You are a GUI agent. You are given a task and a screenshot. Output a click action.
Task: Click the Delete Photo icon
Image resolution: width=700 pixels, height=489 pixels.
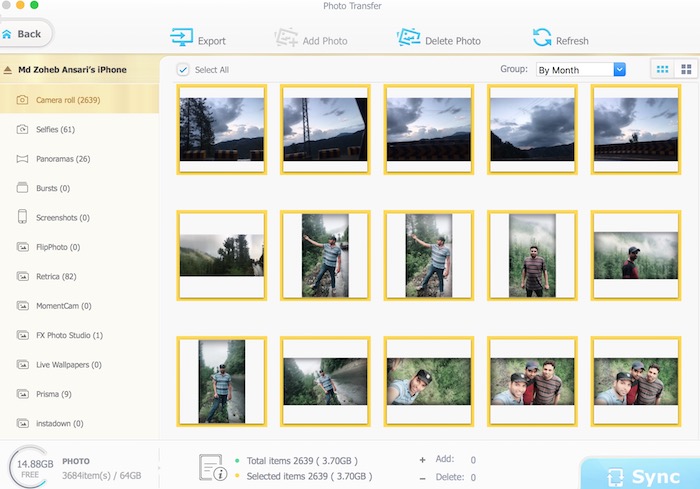click(x=408, y=37)
